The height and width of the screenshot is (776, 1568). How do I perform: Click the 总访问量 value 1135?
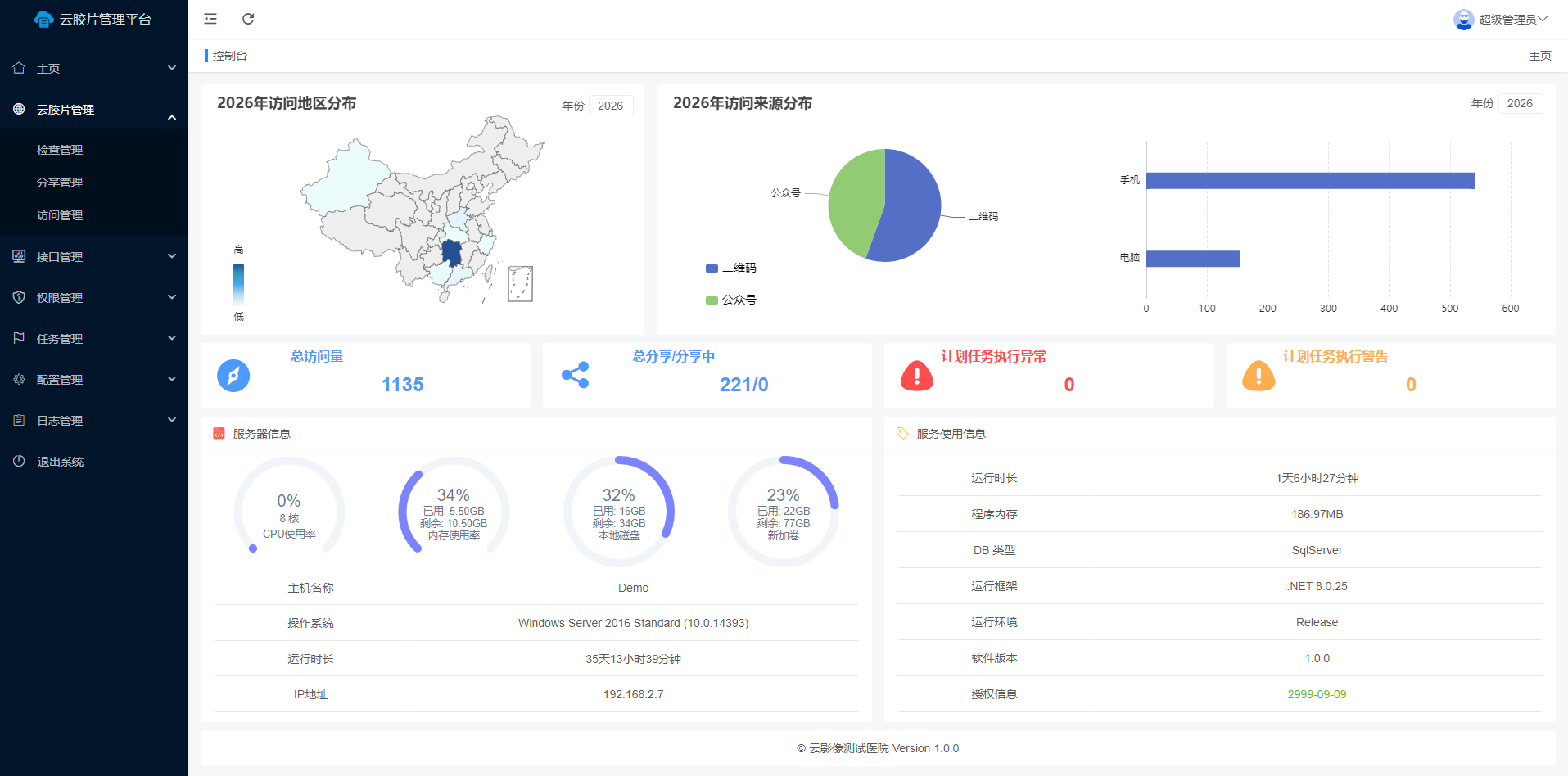[x=403, y=385]
